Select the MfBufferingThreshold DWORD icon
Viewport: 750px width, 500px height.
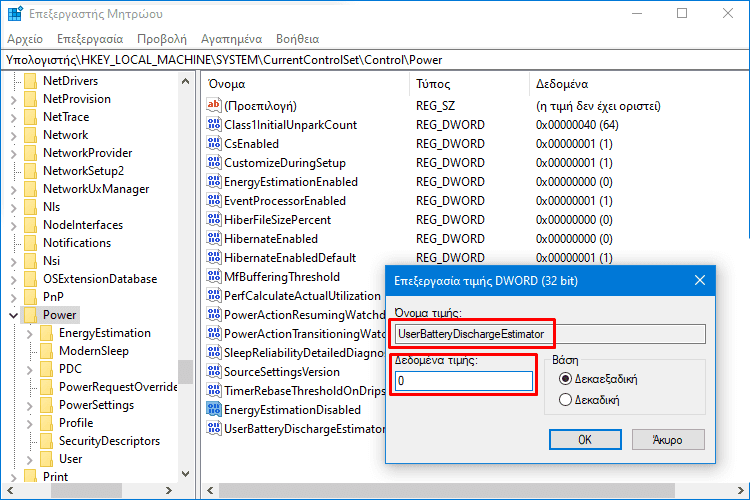click(214, 277)
